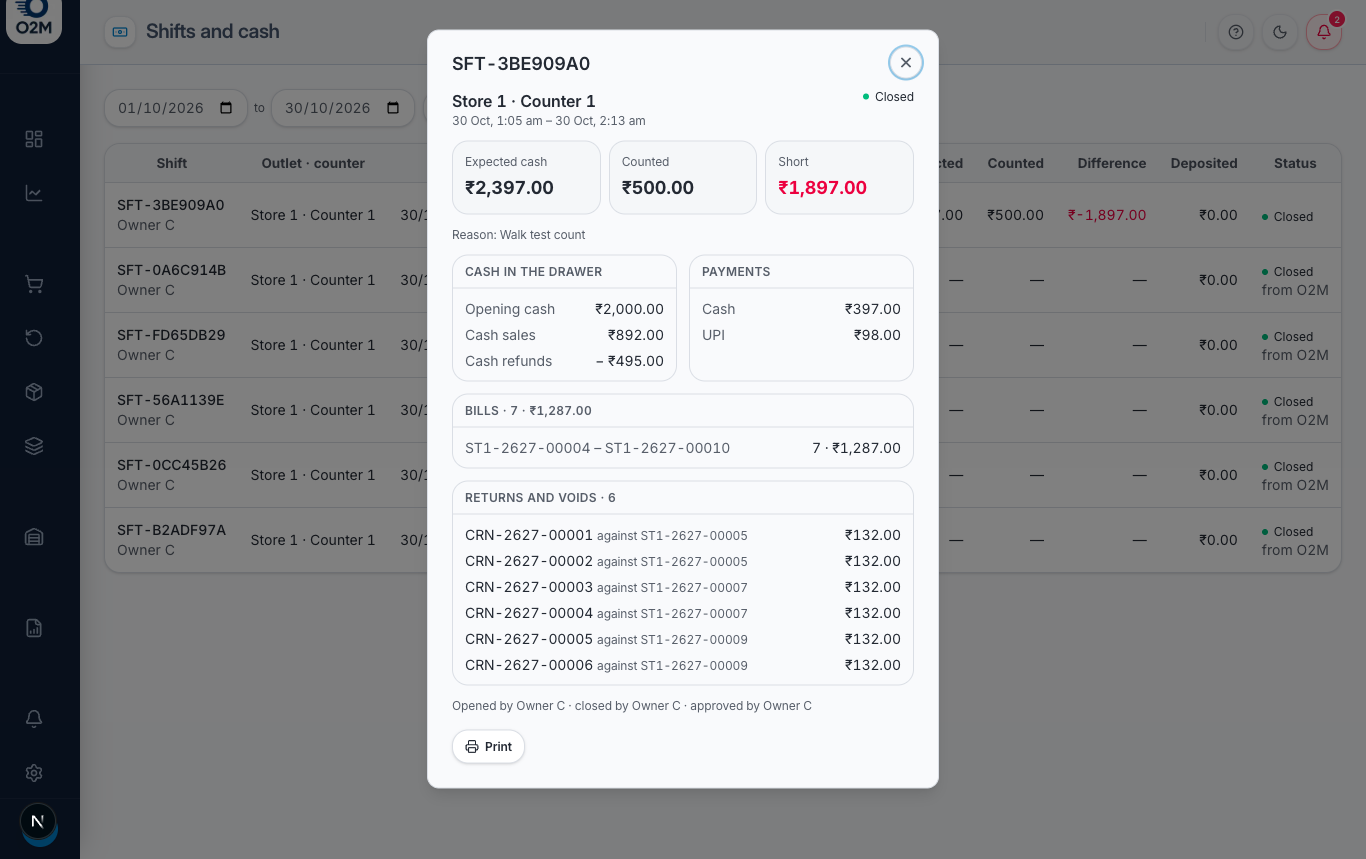The image size is (1366, 859).
Task: Click the Difference column header
Action: coord(1111,163)
